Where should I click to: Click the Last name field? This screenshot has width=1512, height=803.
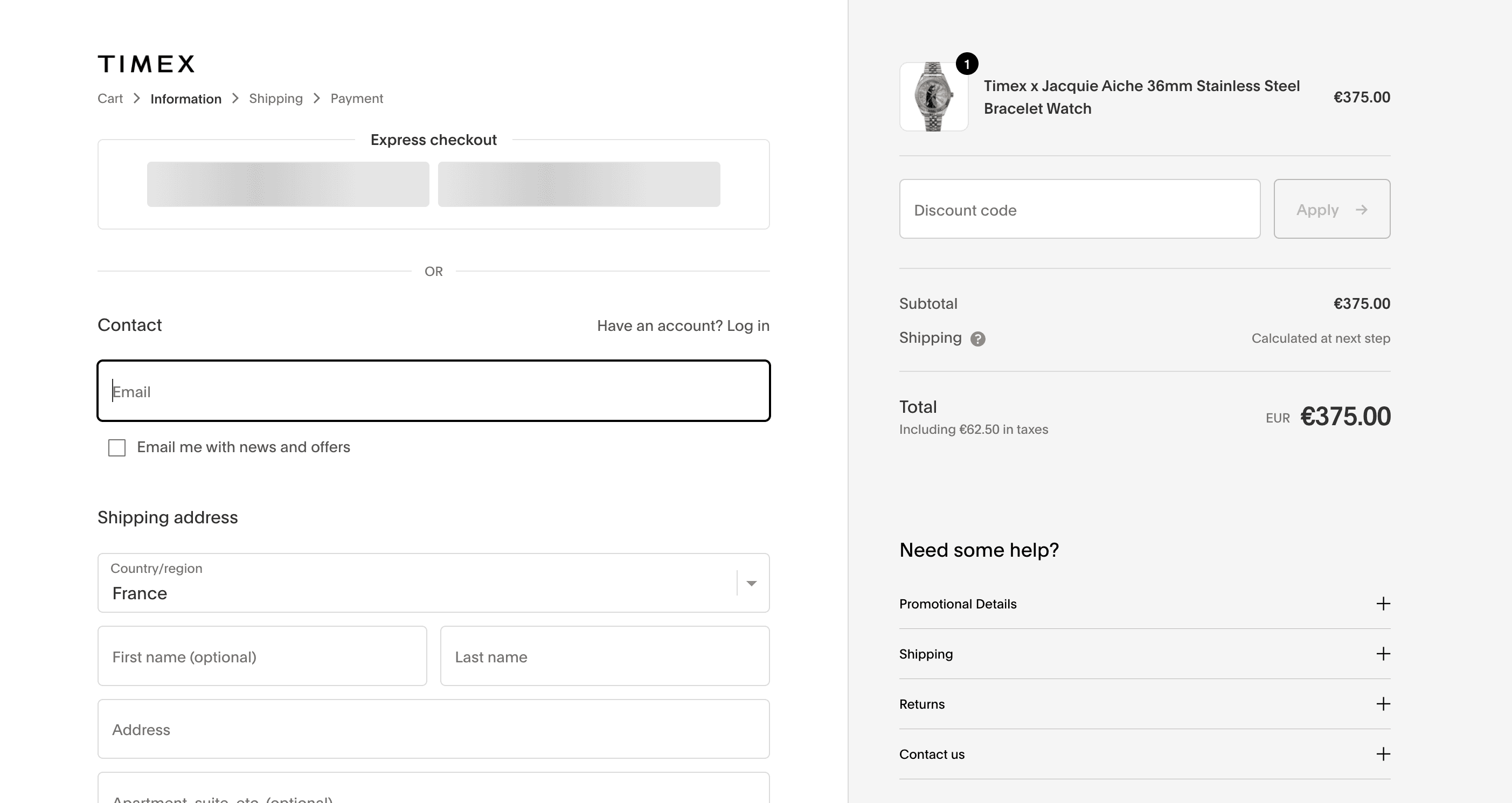click(x=605, y=656)
